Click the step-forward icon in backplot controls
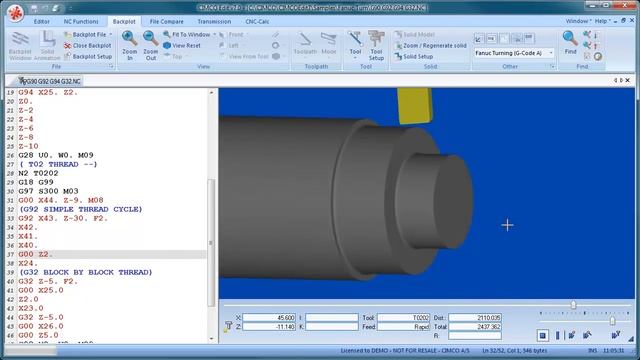Image resolution: width=640 pixels, height=360 pixels. (x=571, y=336)
